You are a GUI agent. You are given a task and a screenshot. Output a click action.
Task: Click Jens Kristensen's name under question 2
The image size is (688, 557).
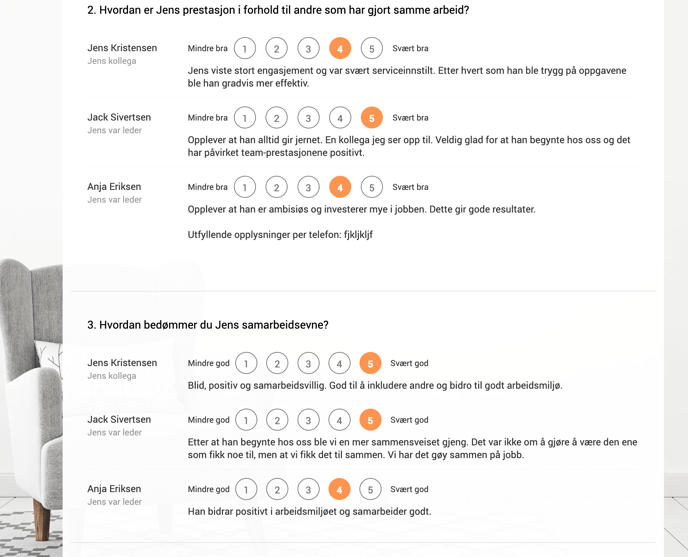click(x=122, y=48)
